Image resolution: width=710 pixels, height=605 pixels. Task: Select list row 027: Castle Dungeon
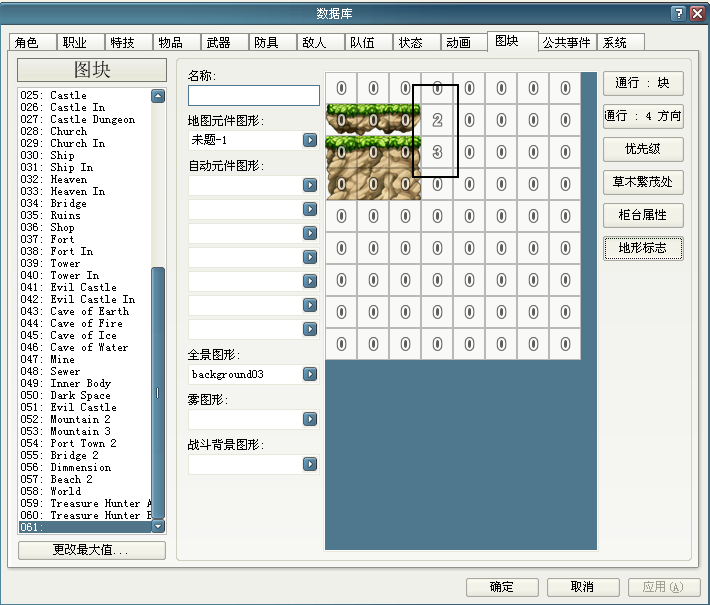pyautogui.click(x=85, y=119)
